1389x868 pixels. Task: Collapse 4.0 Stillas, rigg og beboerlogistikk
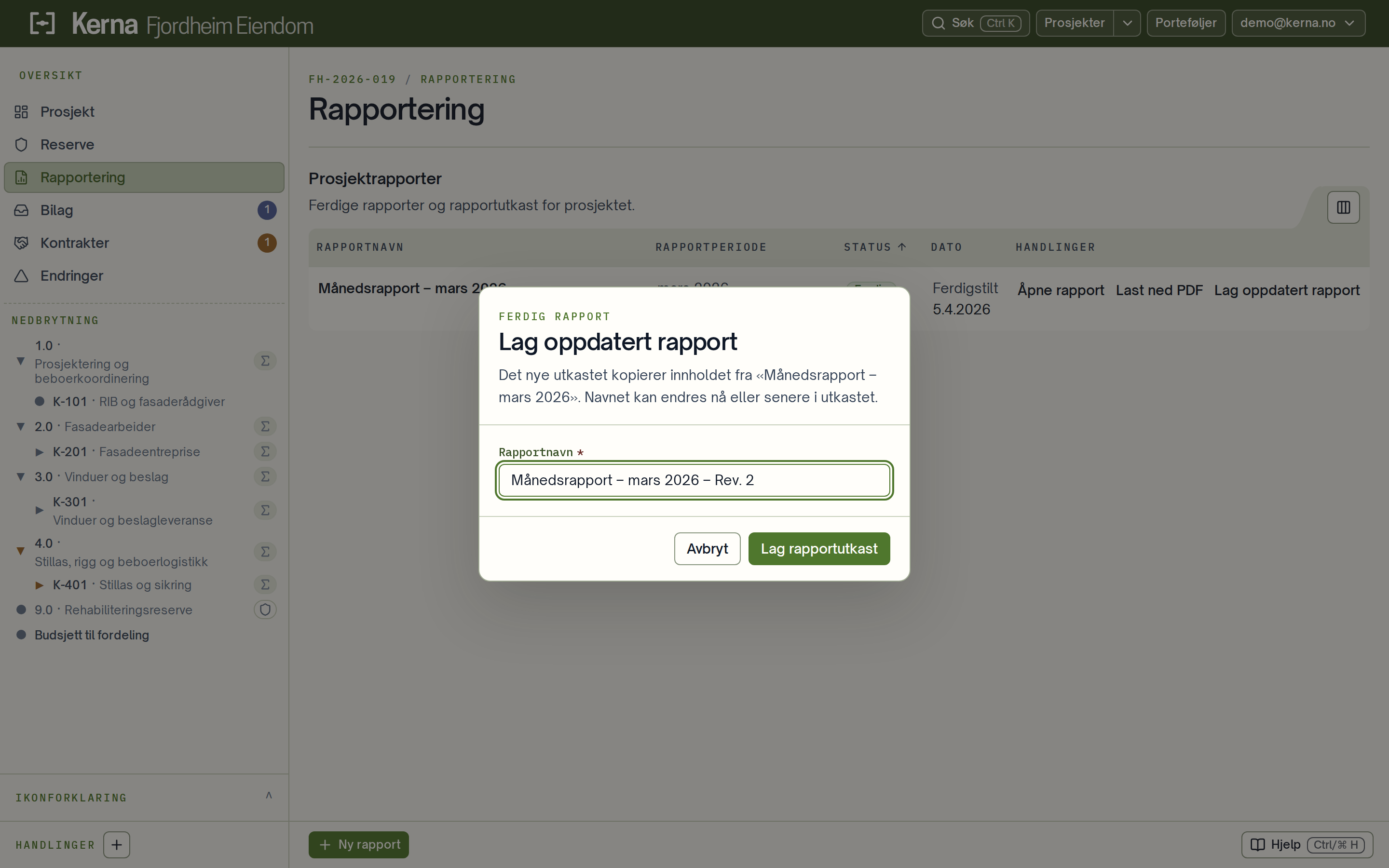click(21, 551)
